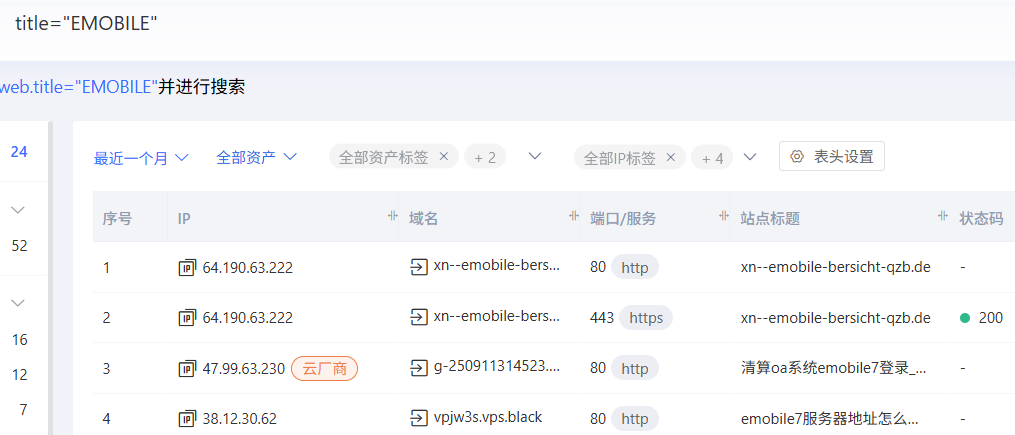This screenshot has height=435, width=1015.
Task: Click the IP icon beside 38.12.30.62
Action: (x=187, y=419)
